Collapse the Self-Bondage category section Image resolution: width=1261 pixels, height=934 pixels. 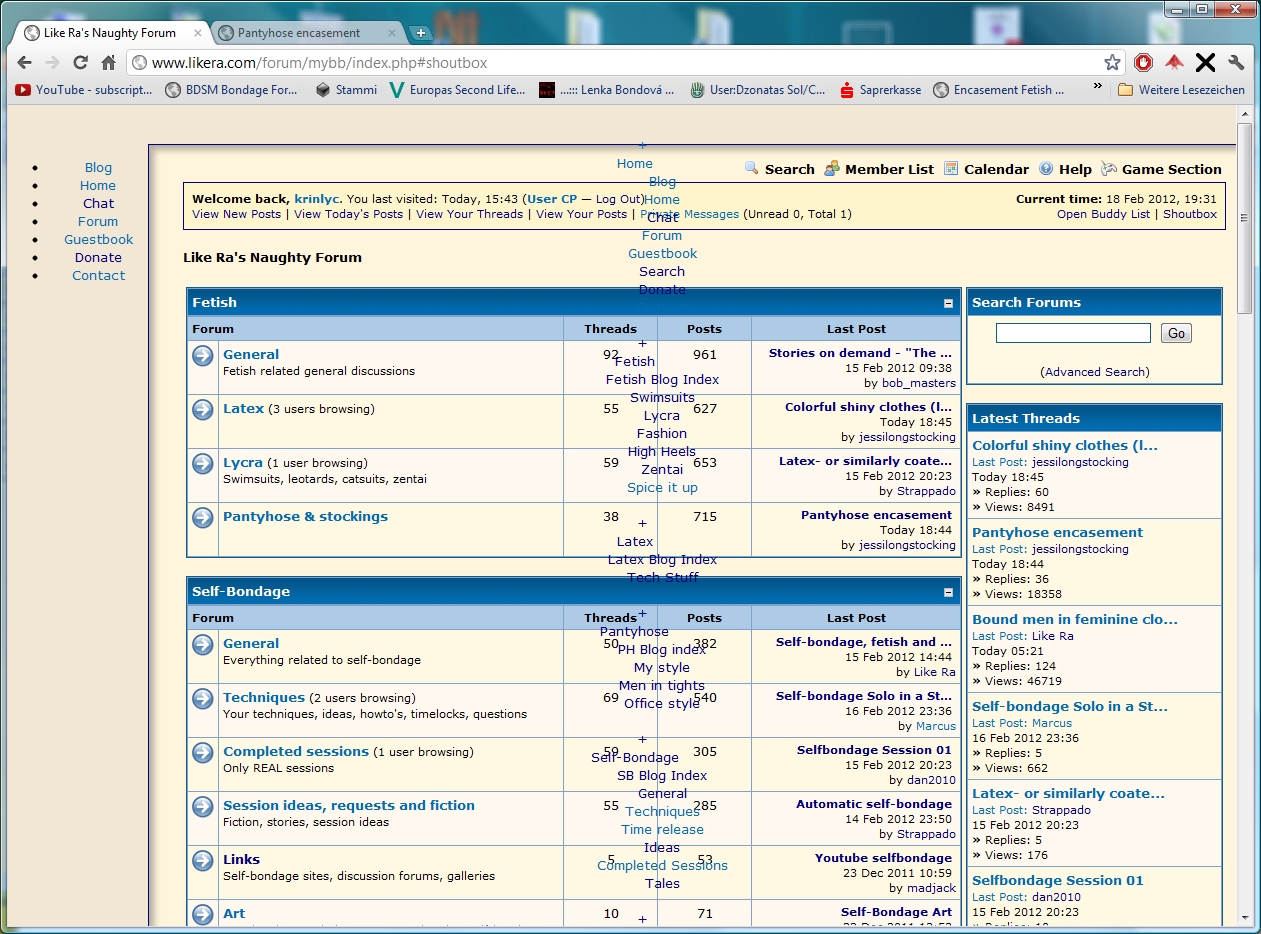coord(948,592)
